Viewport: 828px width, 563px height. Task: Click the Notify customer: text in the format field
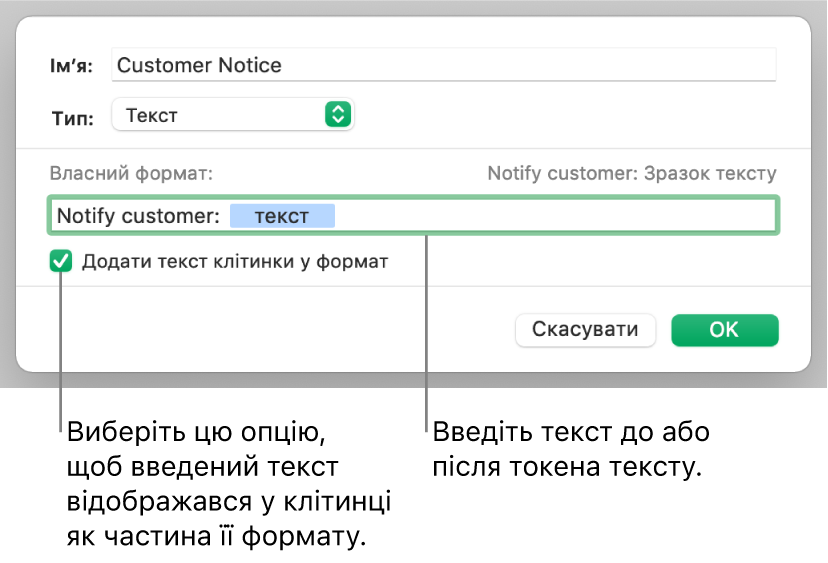click(x=137, y=216)
